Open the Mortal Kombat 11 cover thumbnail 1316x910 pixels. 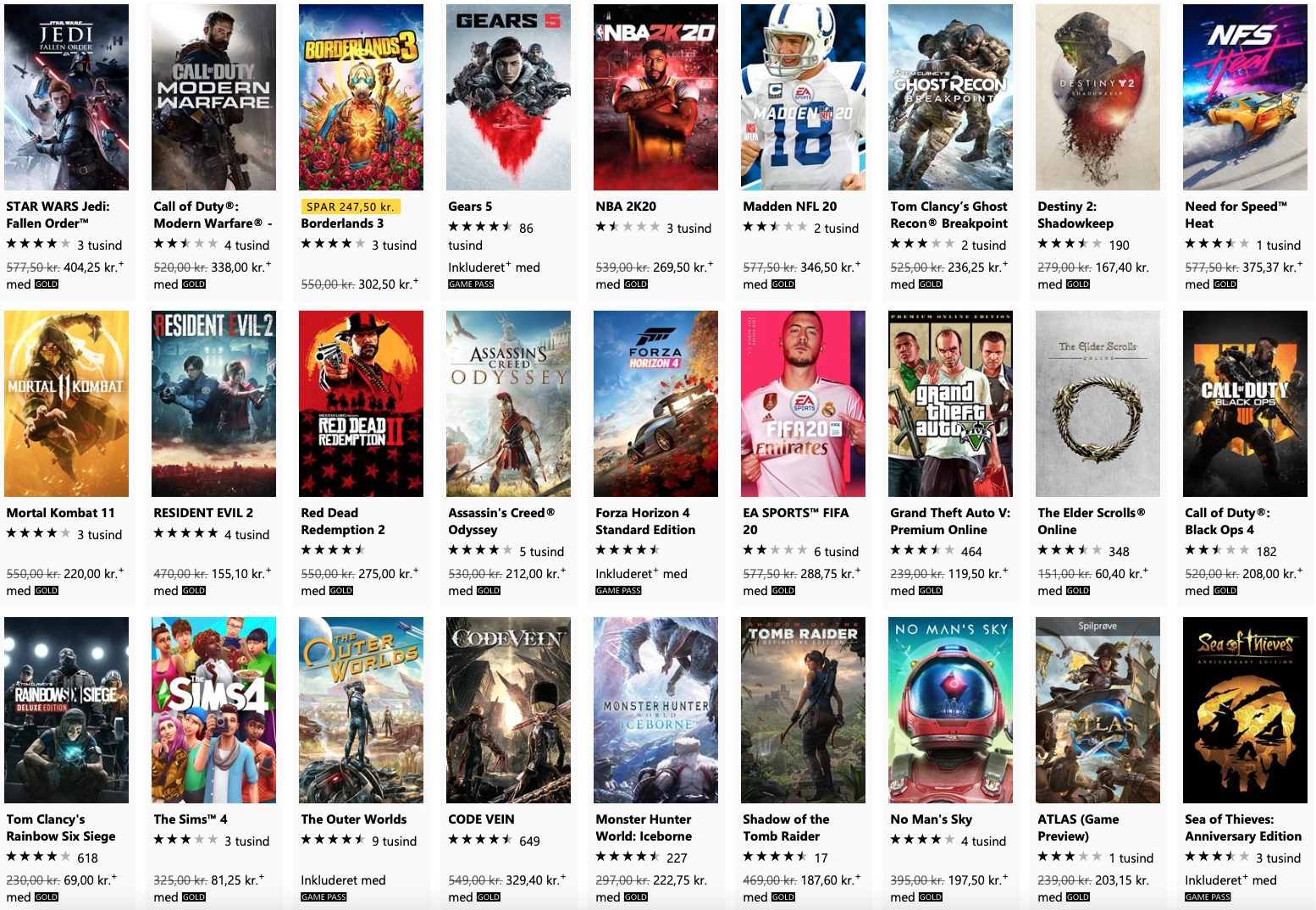tap(66, 404)
